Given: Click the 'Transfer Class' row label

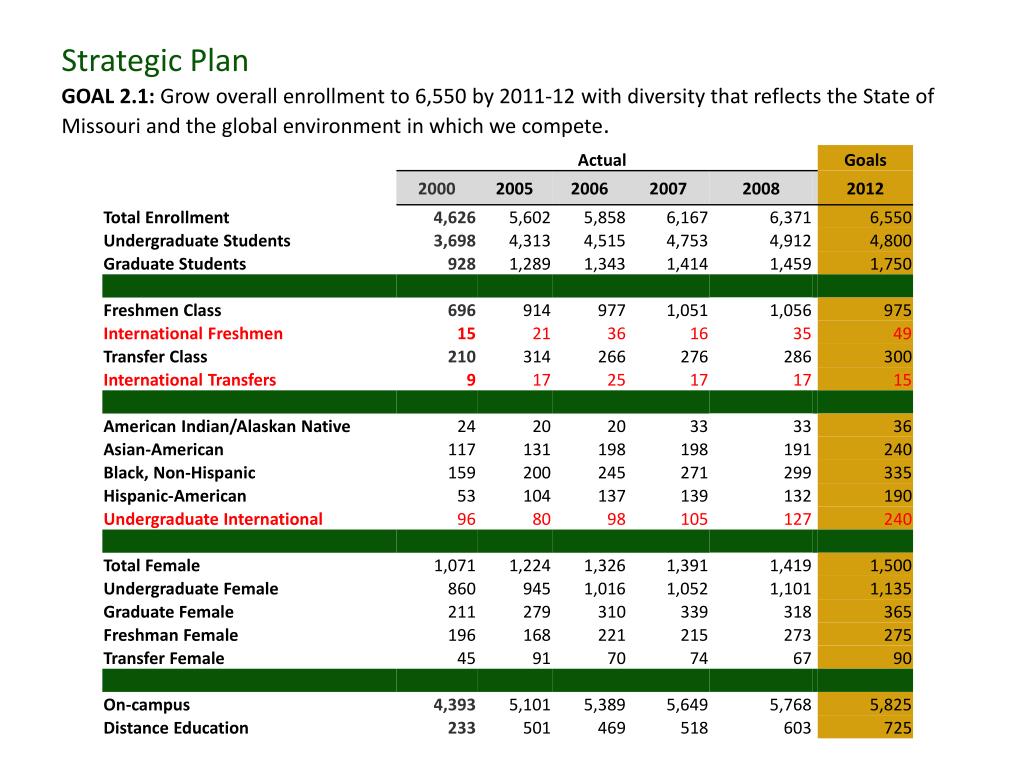Looking at the screenshot, I should click(155, 357).
